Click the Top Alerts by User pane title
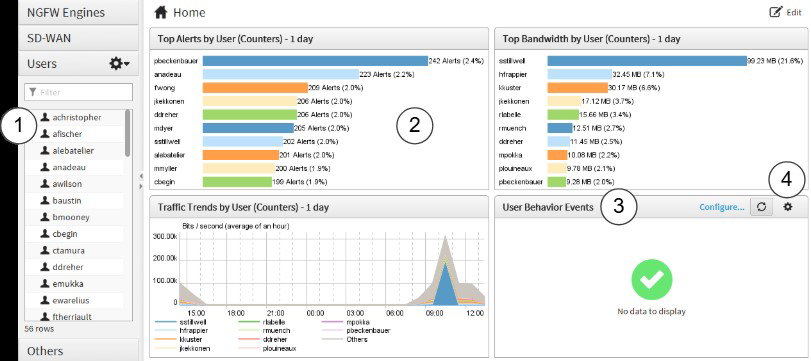 [235, 39]
